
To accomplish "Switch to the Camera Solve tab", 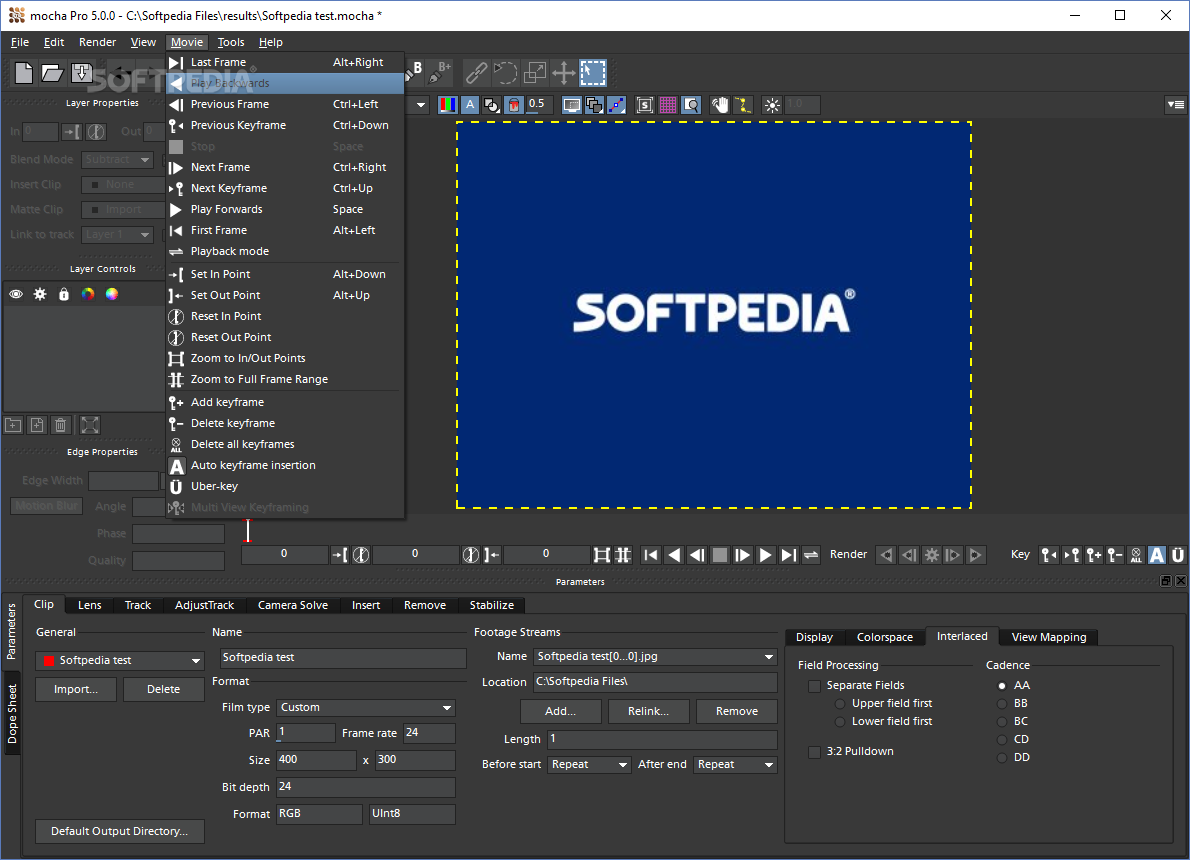I will pos(293,605).
